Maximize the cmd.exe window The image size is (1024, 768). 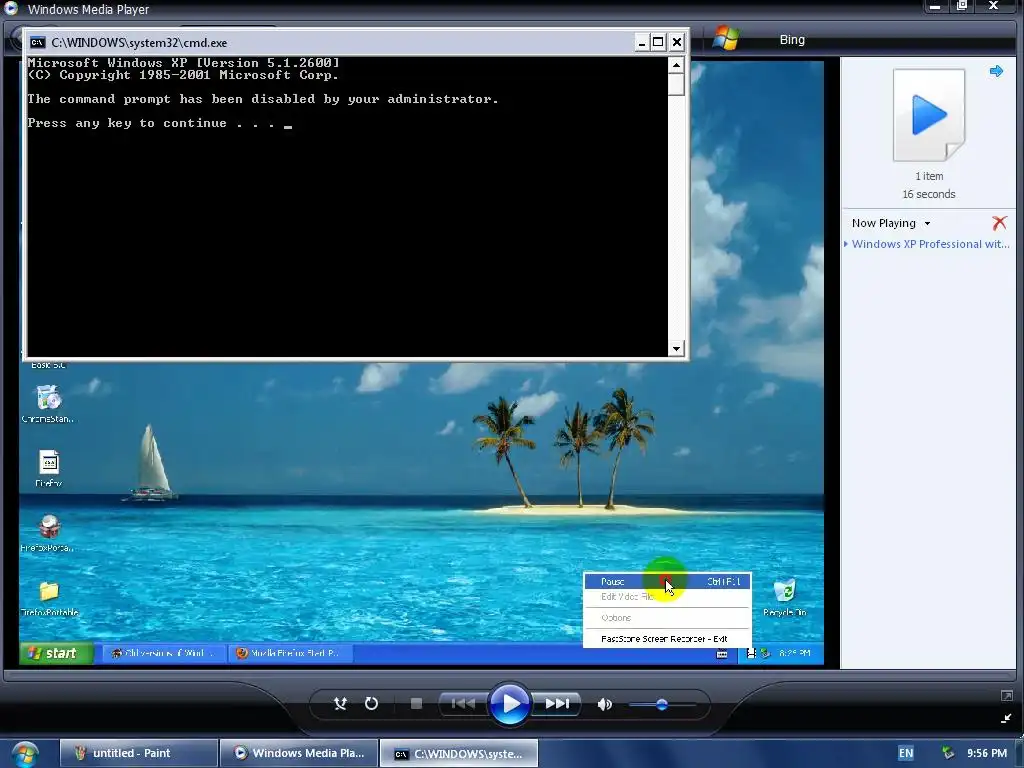point(658,42)
